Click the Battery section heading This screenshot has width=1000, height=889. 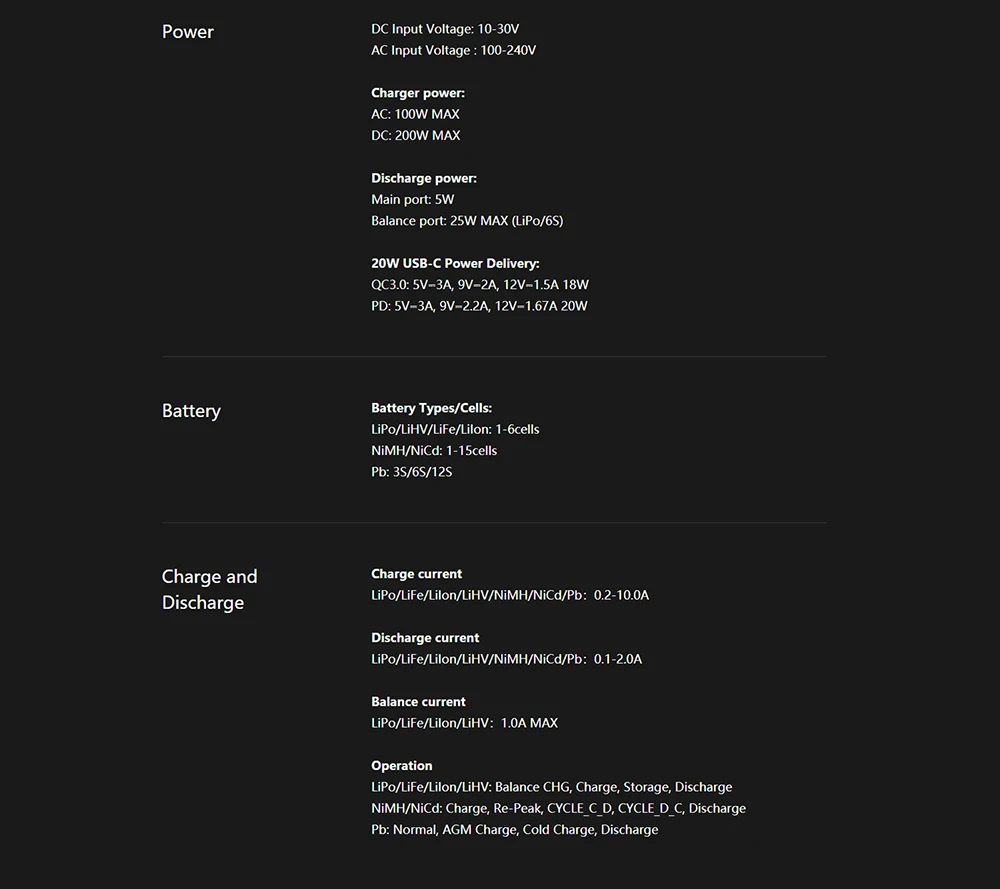pyautogui.click(x=191, y=411)
